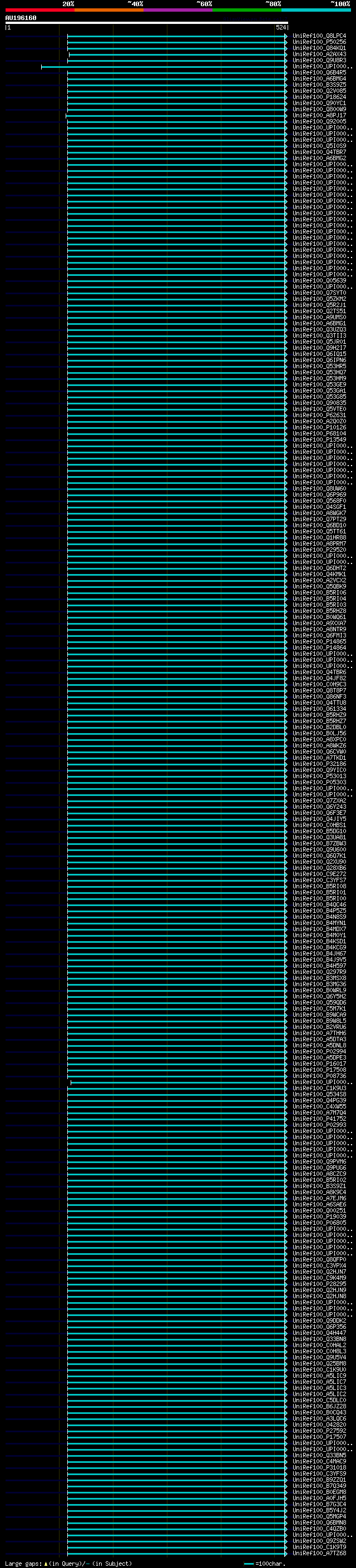Open hit UniRef100_Q4TBR7
The image size is (356, 1568).
[x=319, y=152]
